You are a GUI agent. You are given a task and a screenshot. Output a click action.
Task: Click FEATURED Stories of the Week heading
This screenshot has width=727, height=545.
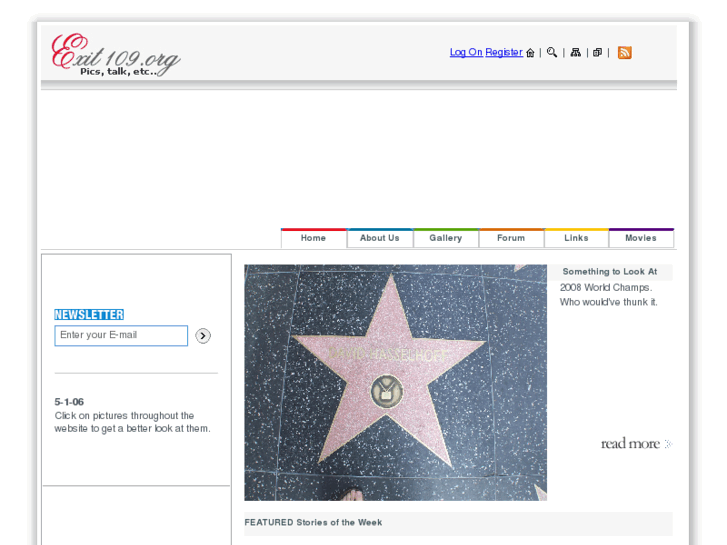pyautogui.click(x=313, y=522)
